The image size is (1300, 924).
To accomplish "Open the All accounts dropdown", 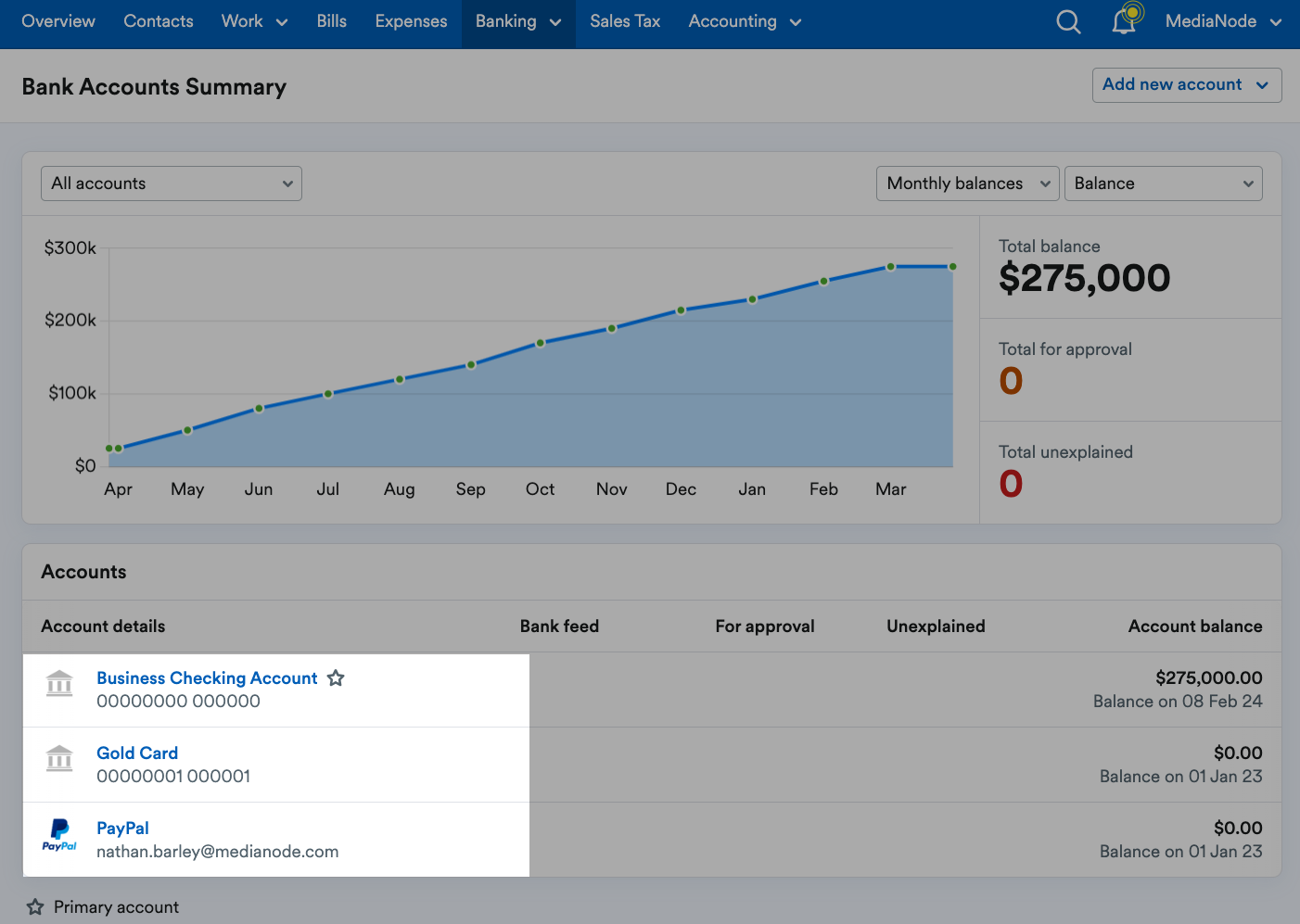I will tap(171, 183).
